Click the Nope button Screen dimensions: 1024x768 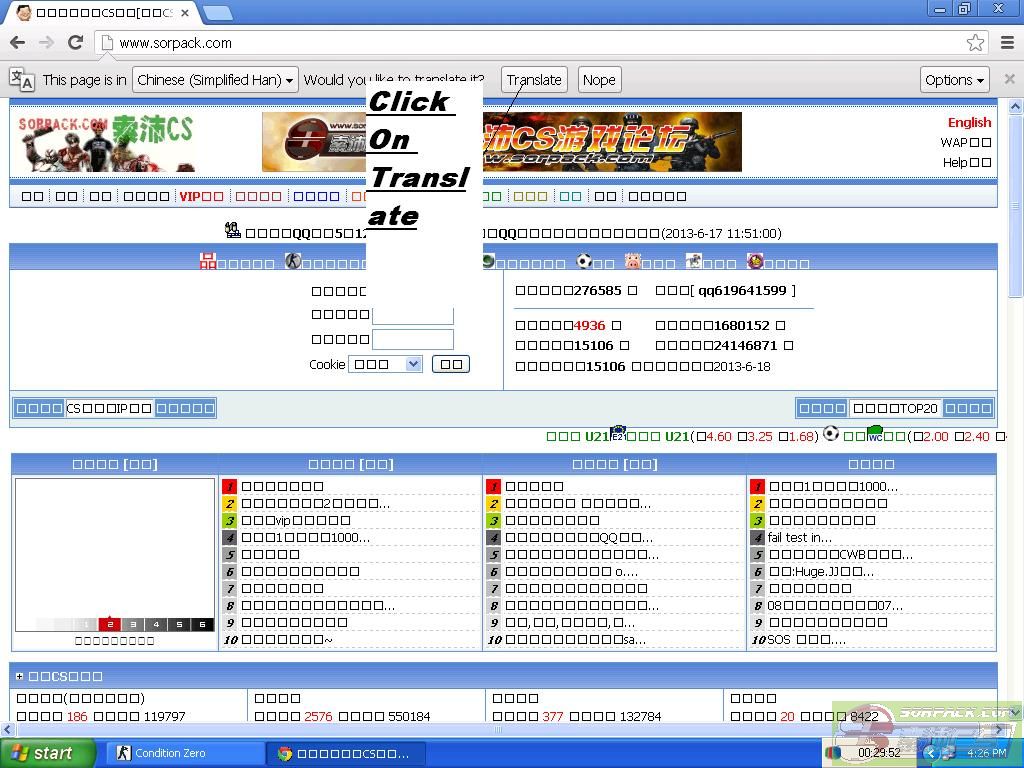(599, 80)
